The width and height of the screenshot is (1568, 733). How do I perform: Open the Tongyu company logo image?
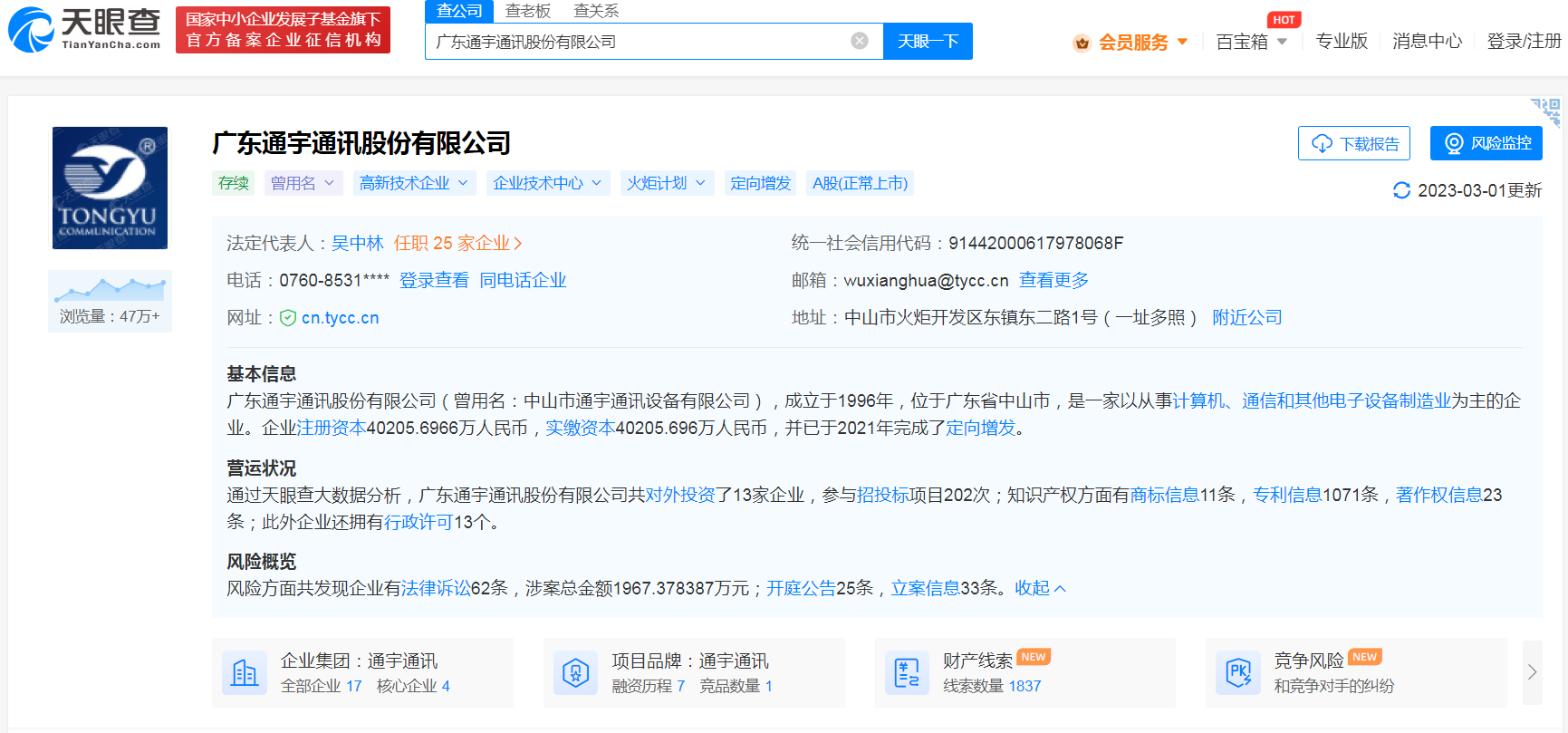(110, 188)
